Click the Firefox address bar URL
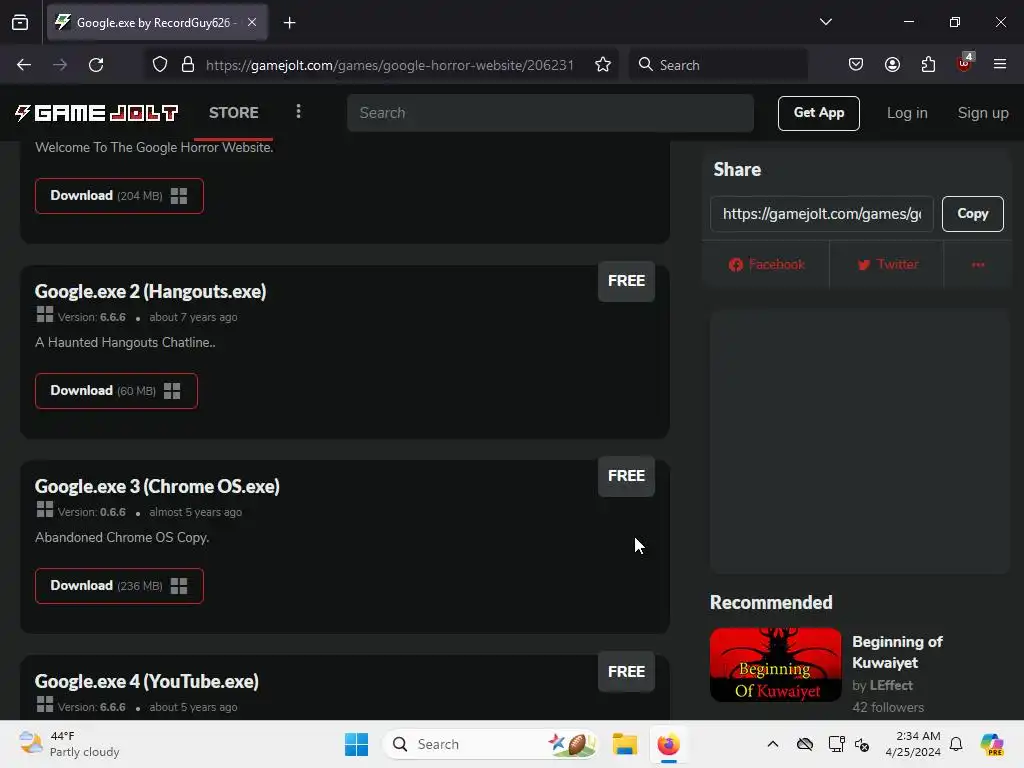Viewport: 1024px width, 768px height. pos(390,65)
